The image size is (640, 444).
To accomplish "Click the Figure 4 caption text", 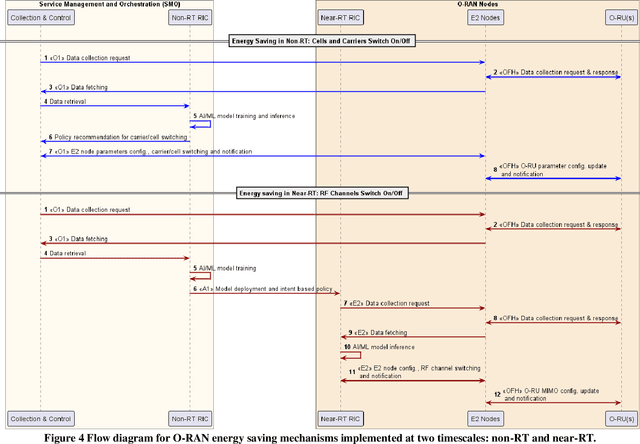I will [x=320, y=436].
